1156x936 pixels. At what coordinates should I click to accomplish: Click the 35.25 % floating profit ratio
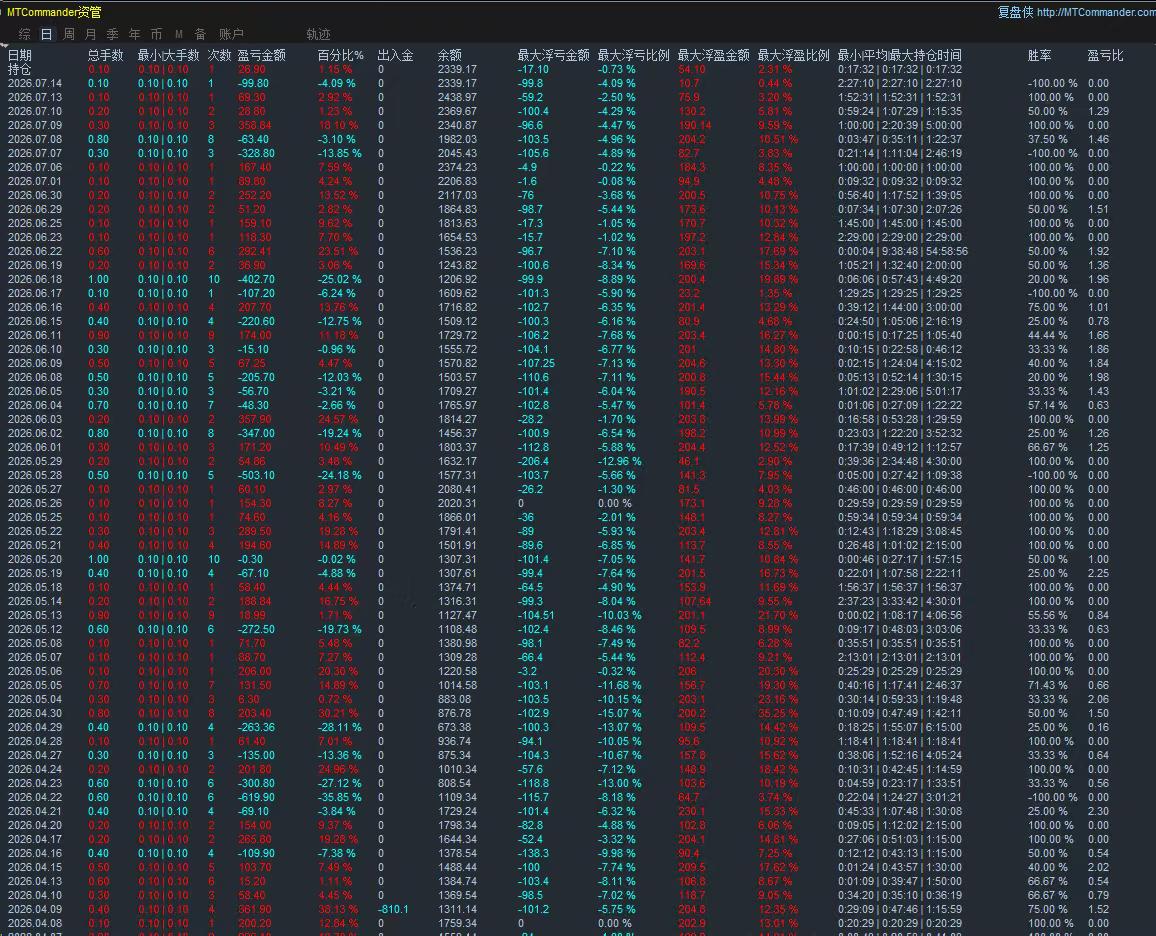(778, 713)
